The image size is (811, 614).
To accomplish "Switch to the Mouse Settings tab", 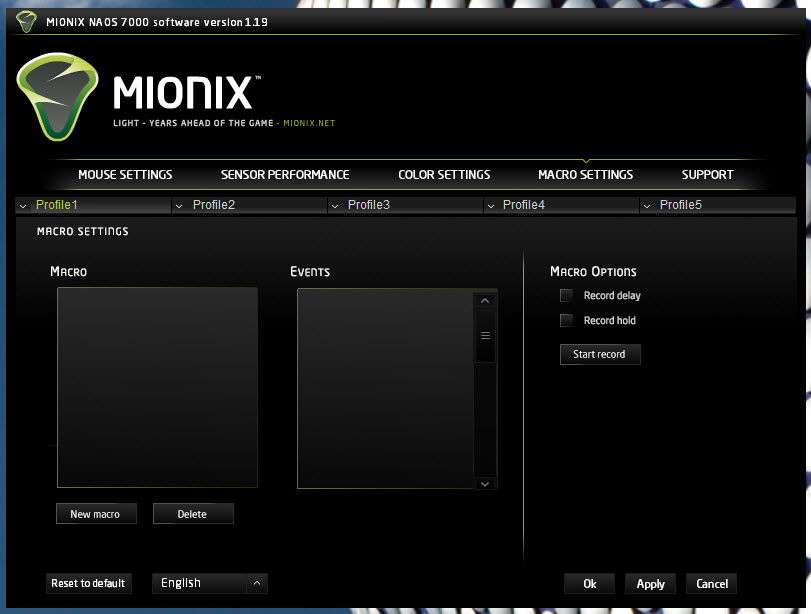I will [x=125, y=175].
